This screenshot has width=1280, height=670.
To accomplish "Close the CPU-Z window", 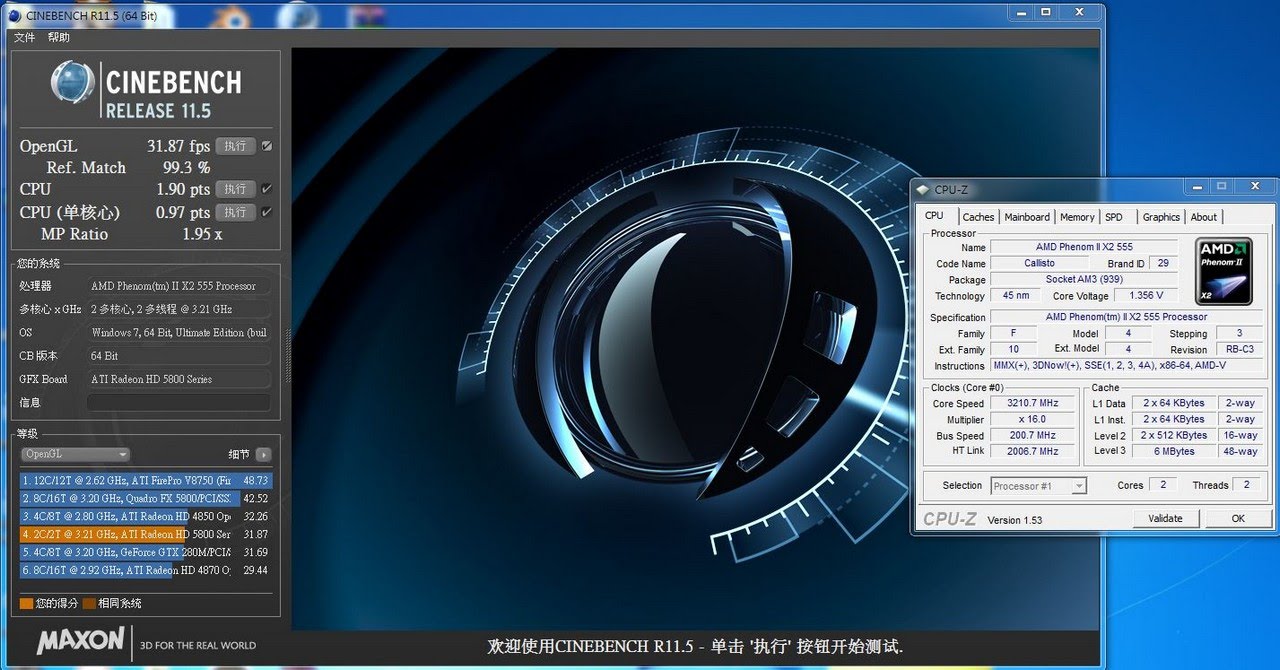I will (x=1254, y=187).
